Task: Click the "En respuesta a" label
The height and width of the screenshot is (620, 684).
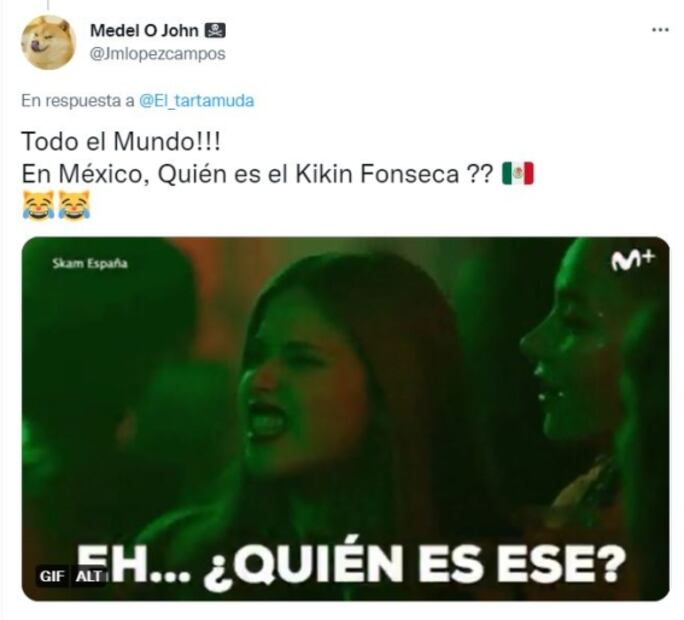Action: coord(78,101)
